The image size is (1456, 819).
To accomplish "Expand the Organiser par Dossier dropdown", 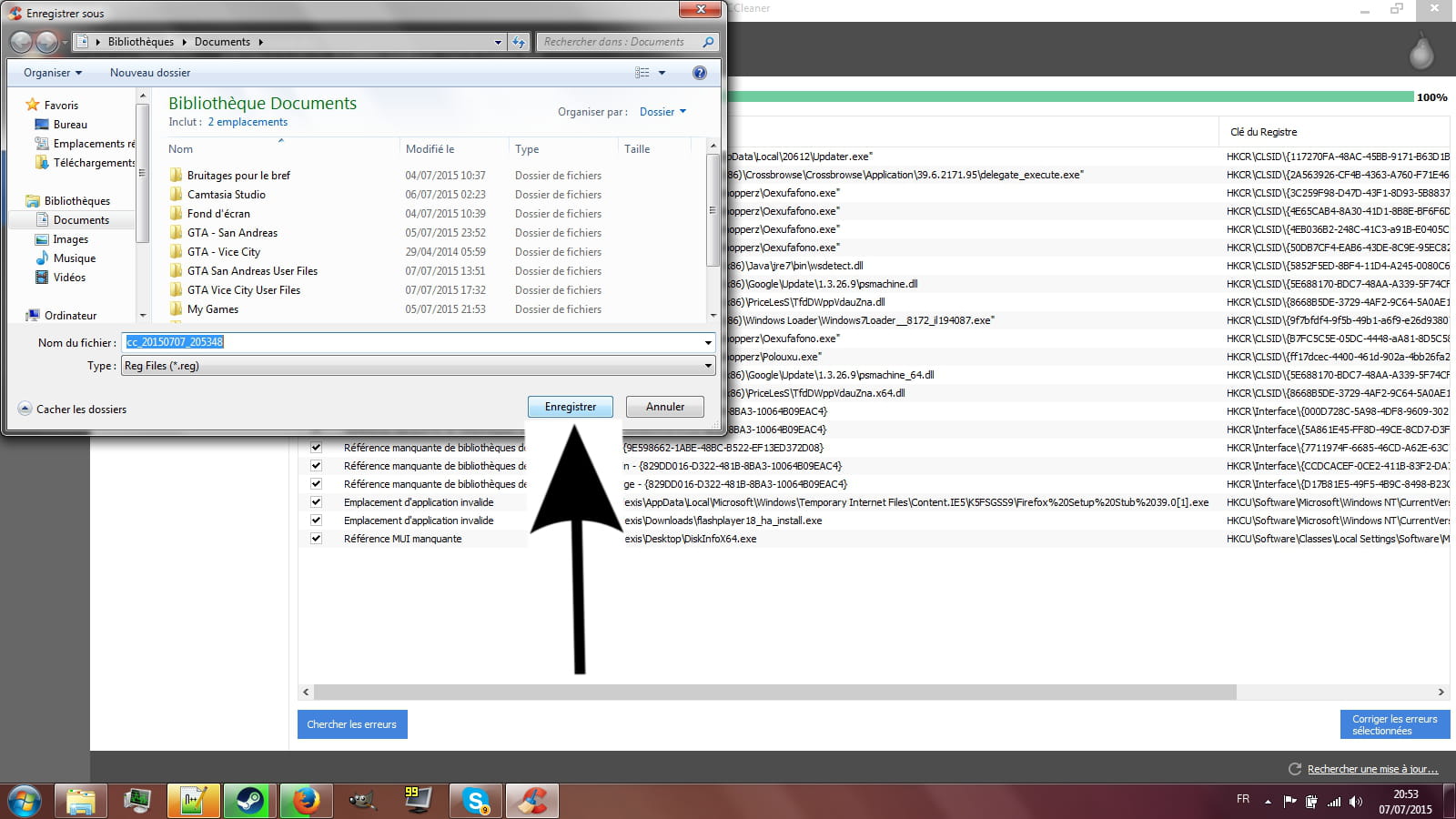I will click(x=662, y=112).
